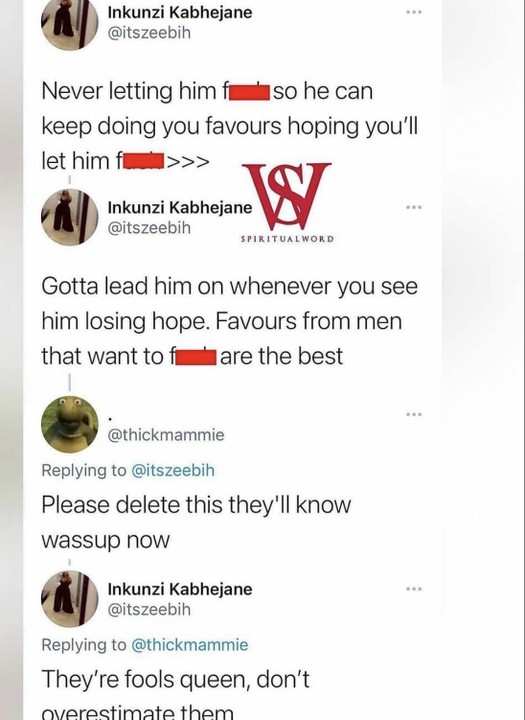Open avatar on second Inkunzi Kabhejane tweet
525x720 pixels.
(x=70, y=217)
